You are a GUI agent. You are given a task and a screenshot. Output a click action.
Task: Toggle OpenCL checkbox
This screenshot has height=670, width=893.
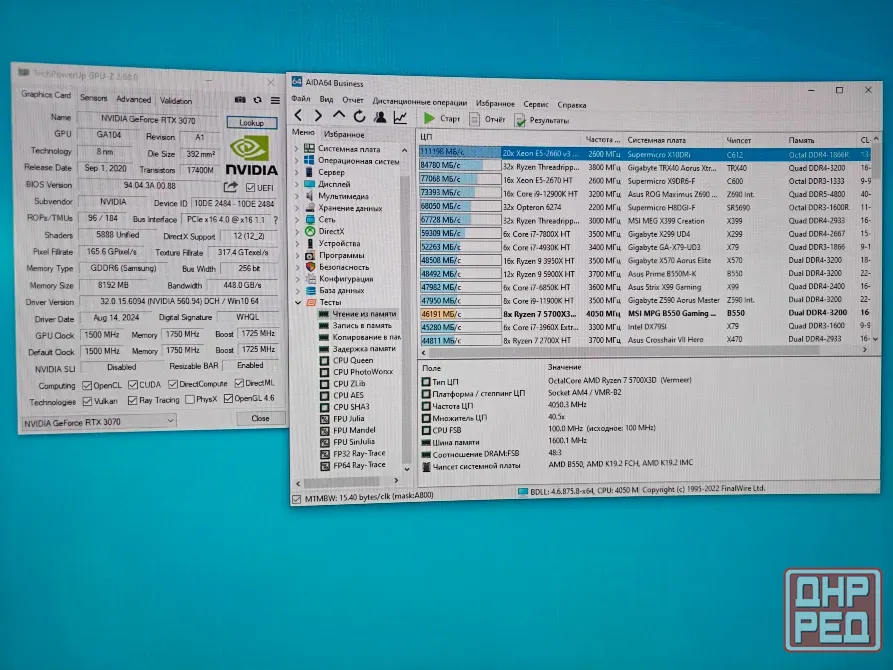click(x=87, y=386)
